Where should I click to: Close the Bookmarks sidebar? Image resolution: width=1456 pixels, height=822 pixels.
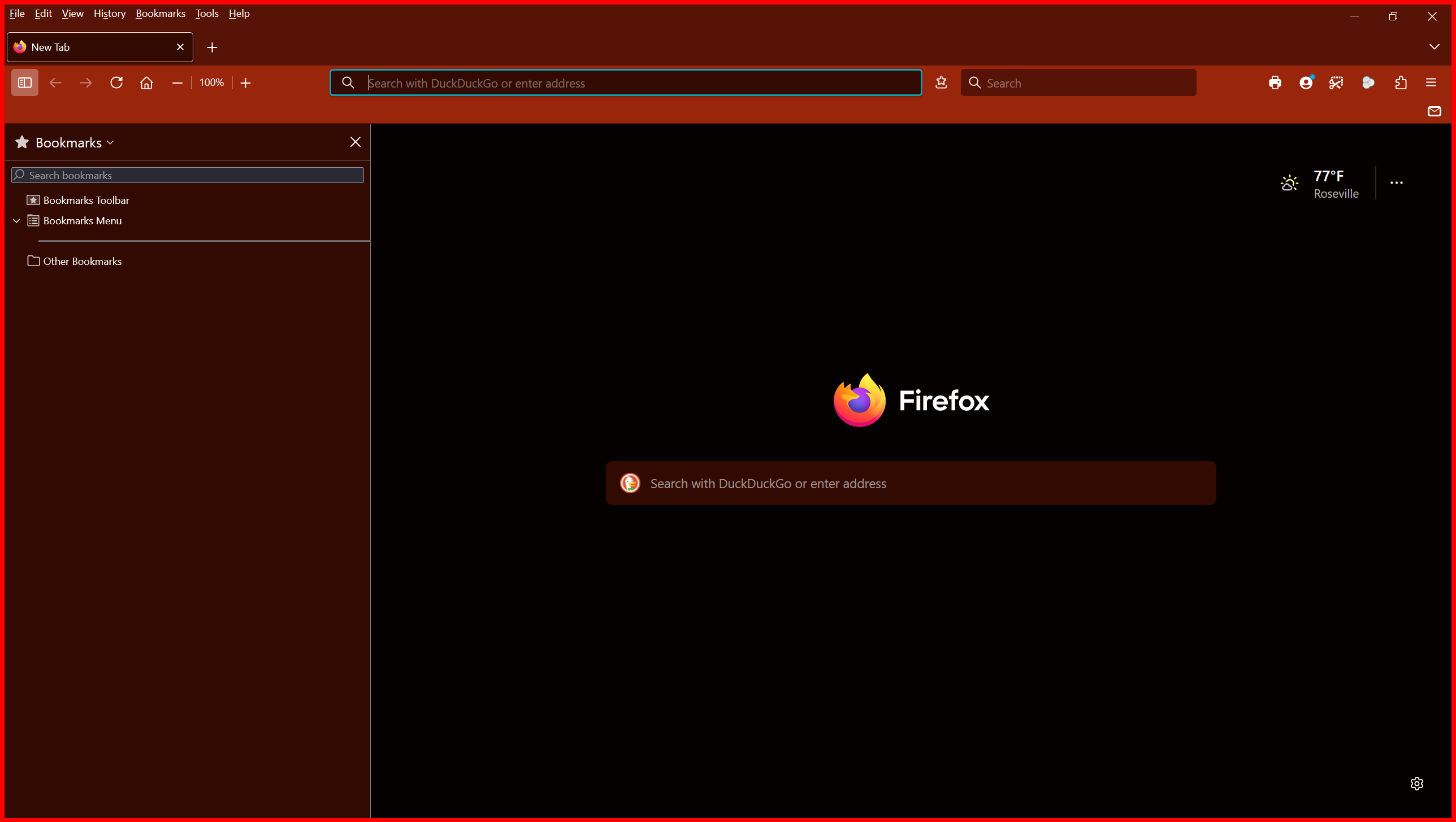[x=356, y=142]
